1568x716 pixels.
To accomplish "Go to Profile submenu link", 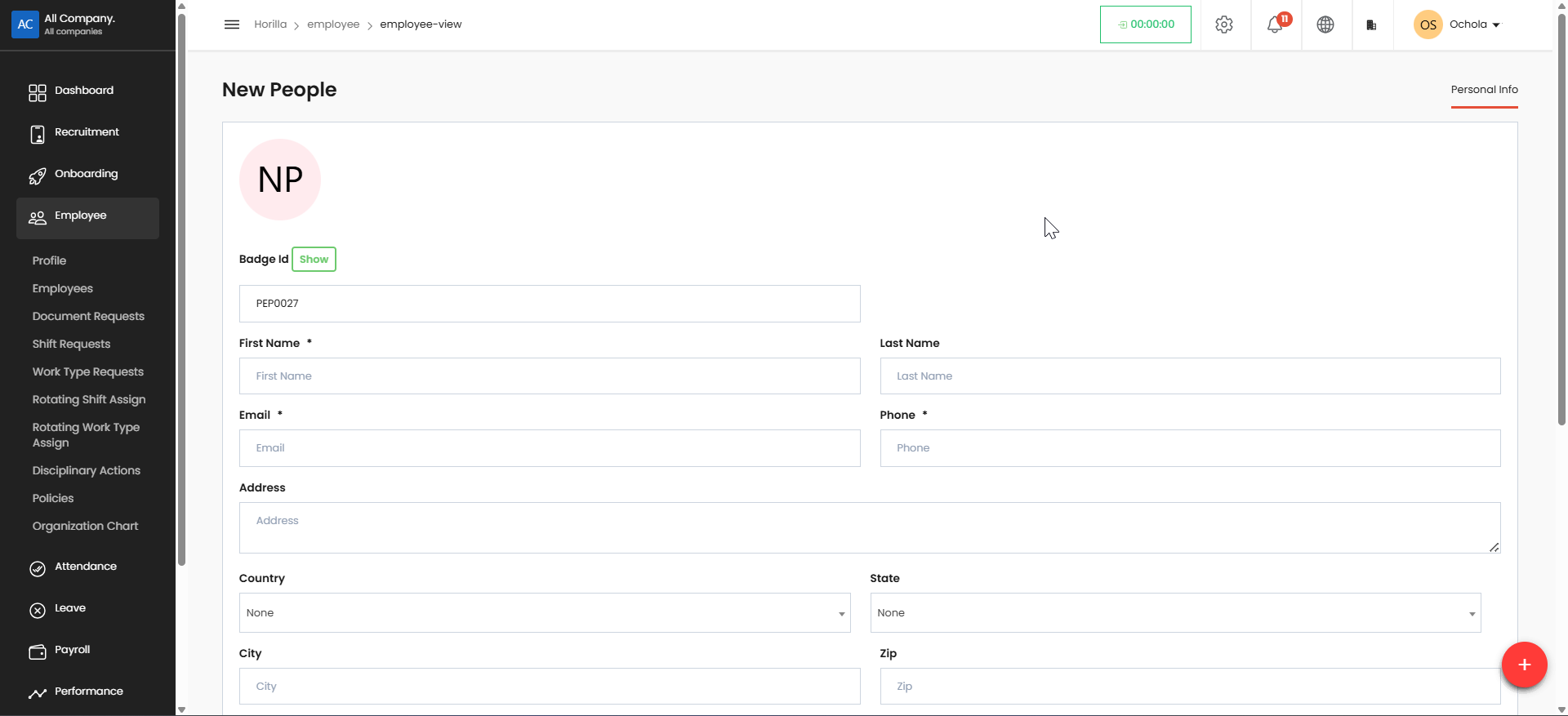I will pyautogui.click(x=49, y=260).
